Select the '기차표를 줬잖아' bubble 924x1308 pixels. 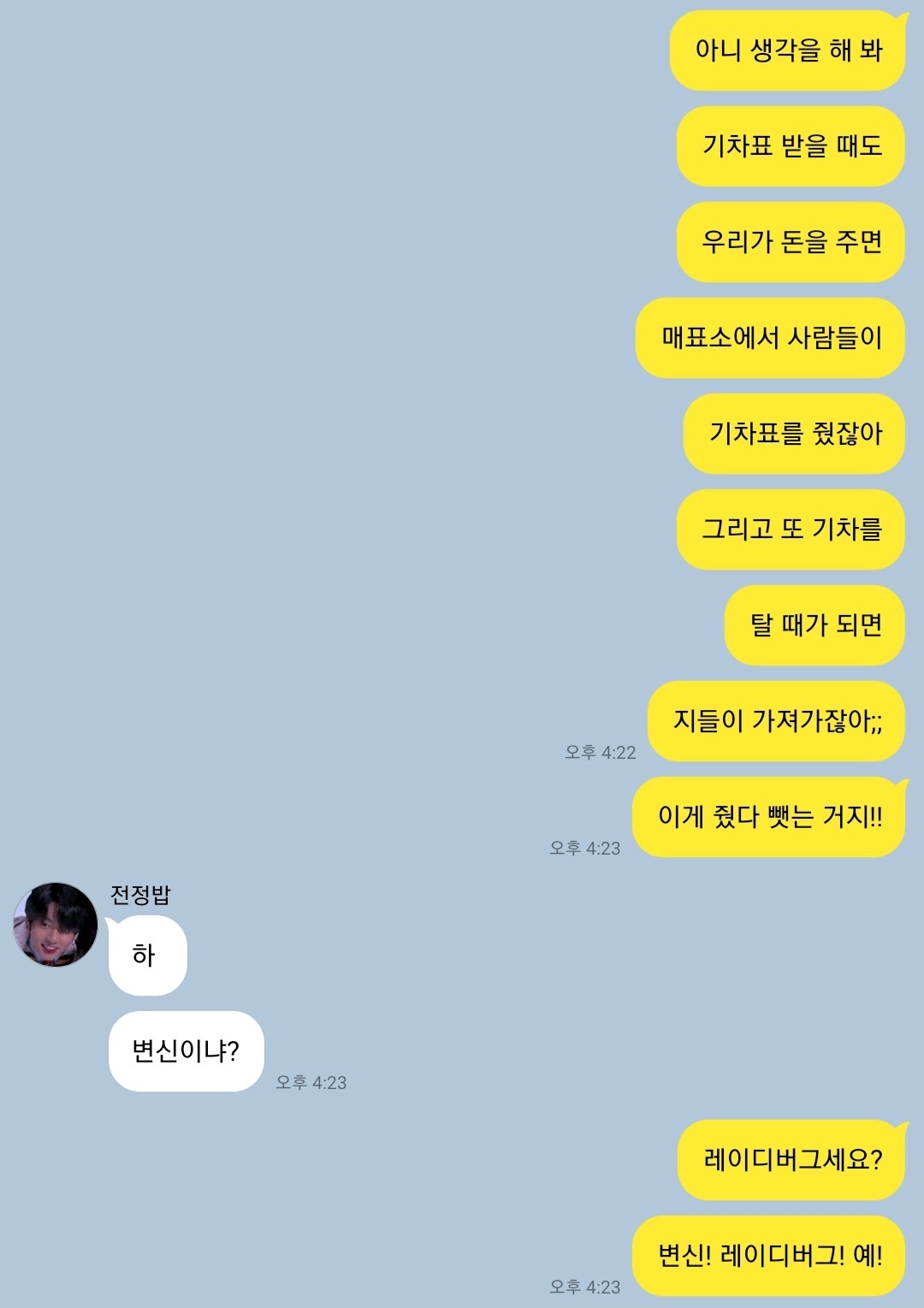point(795,434)
